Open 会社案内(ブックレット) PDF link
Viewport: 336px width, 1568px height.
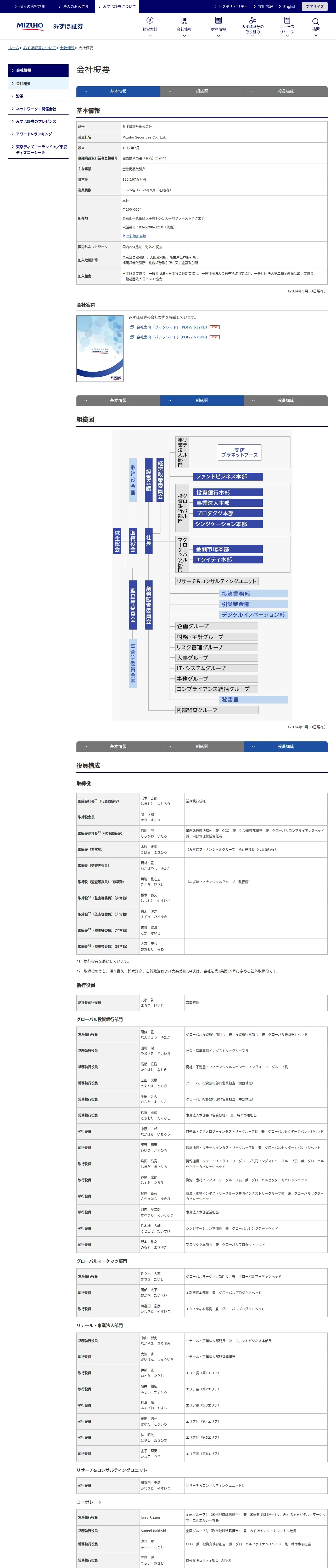171,327
